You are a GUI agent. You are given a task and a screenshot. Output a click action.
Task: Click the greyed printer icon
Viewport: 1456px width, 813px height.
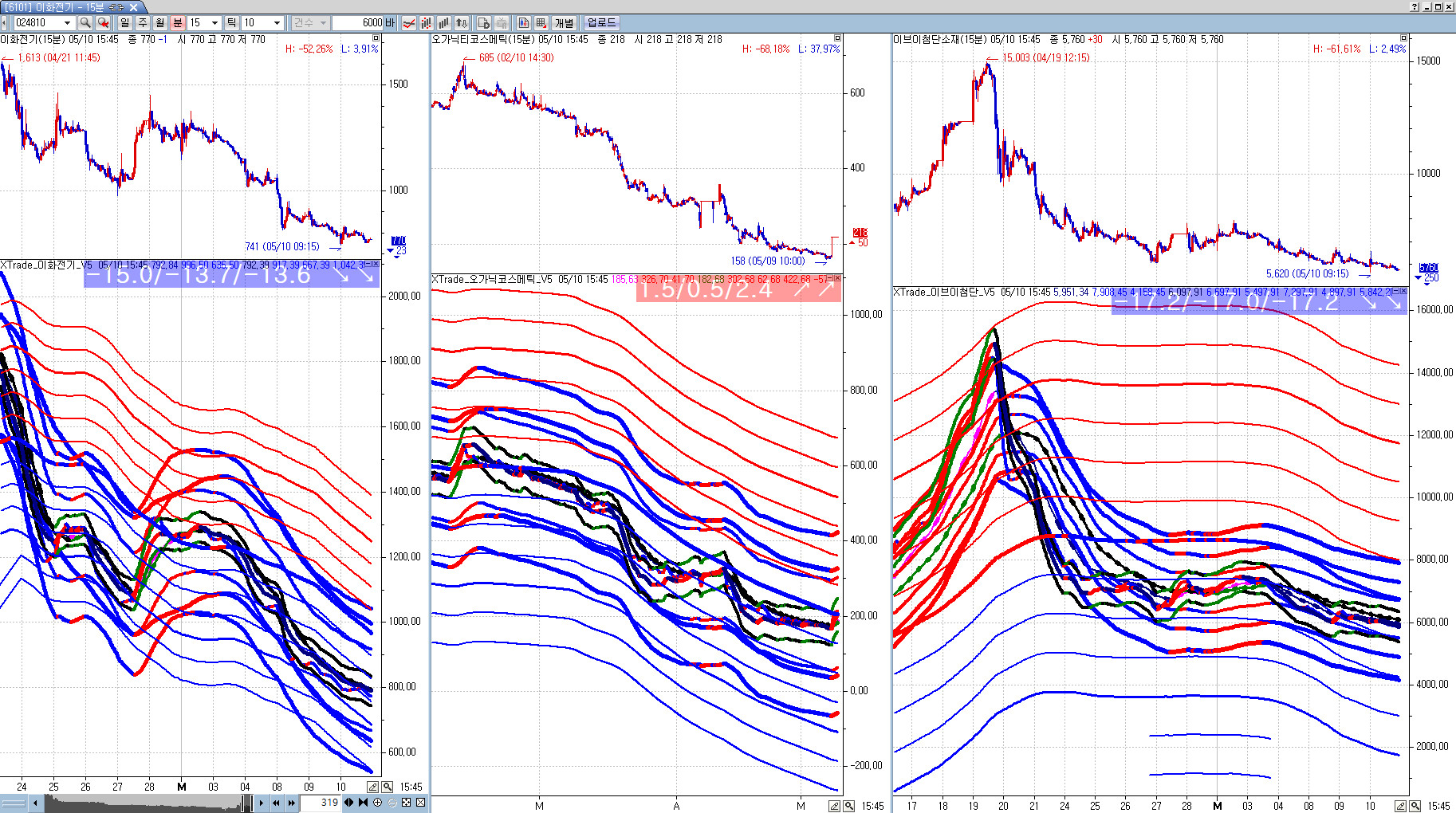502,23
